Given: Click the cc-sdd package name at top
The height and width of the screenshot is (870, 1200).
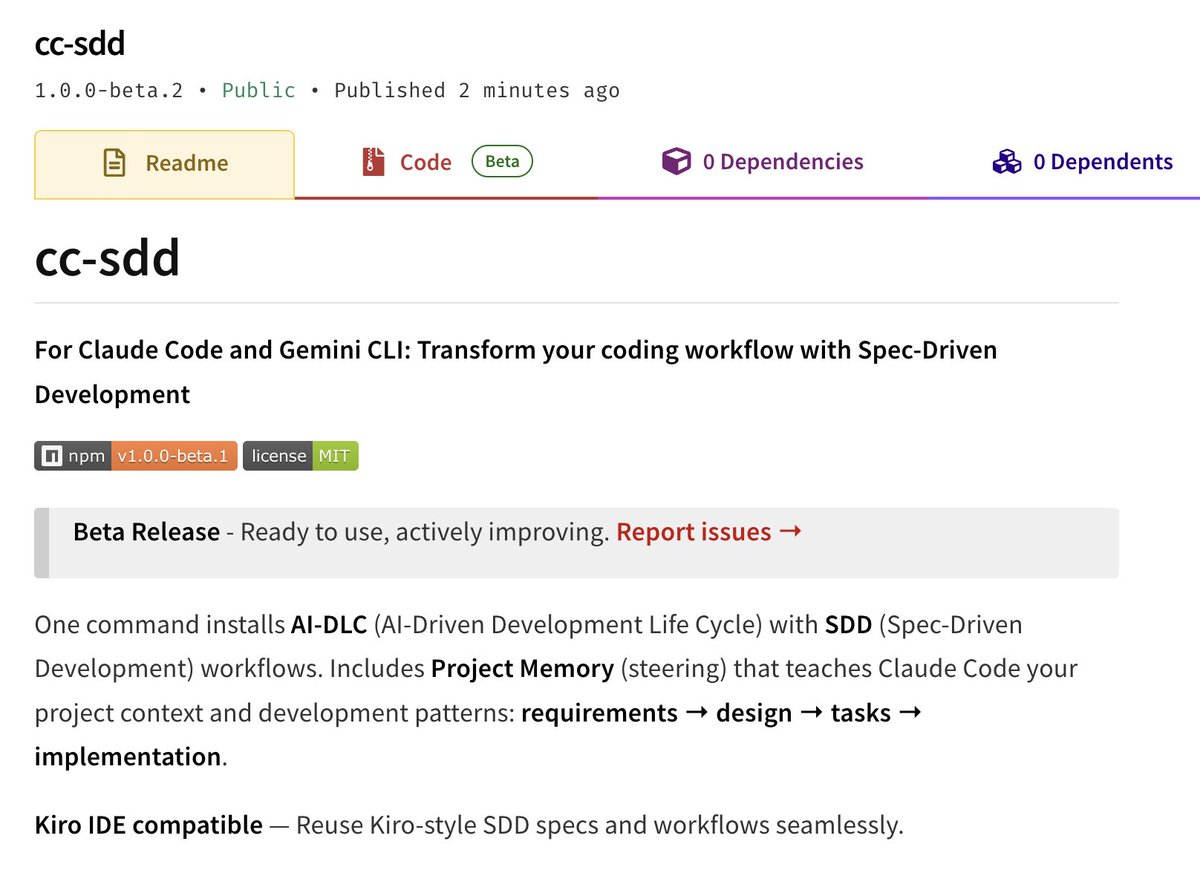Looking at the screenshot, I should tap(79, 43).
